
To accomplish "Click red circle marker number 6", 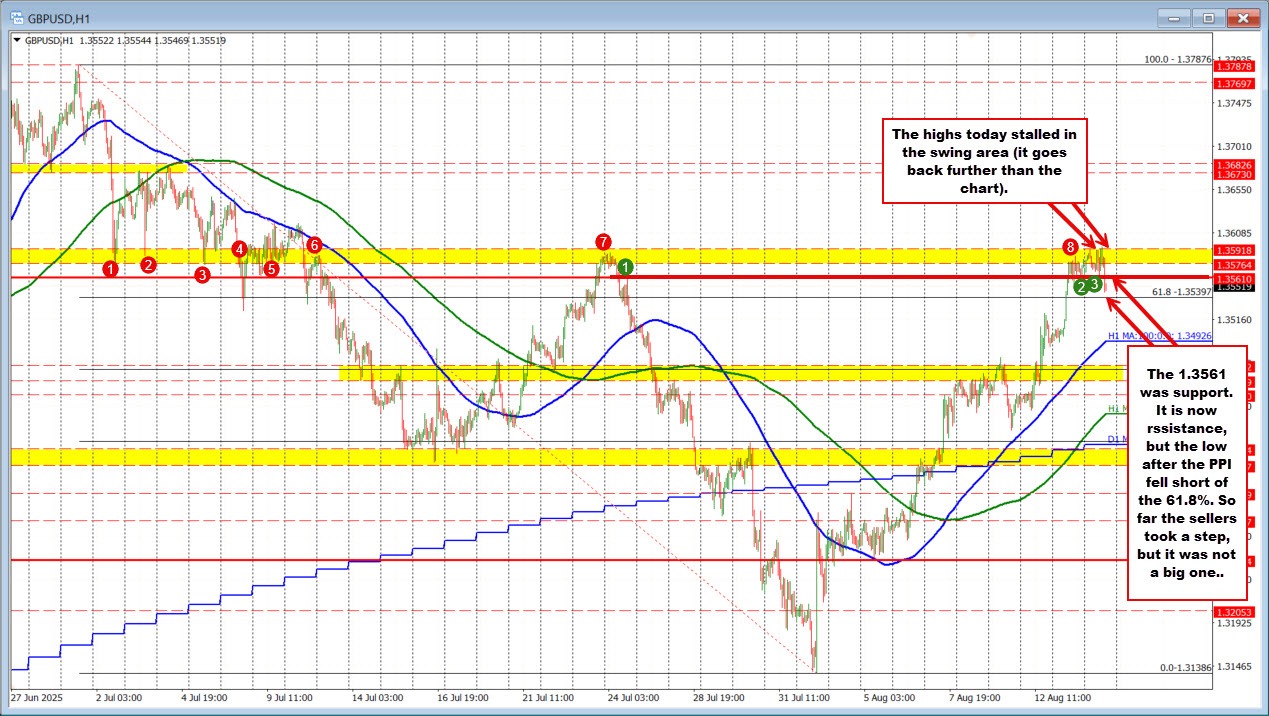I will [x=314, y=244].
